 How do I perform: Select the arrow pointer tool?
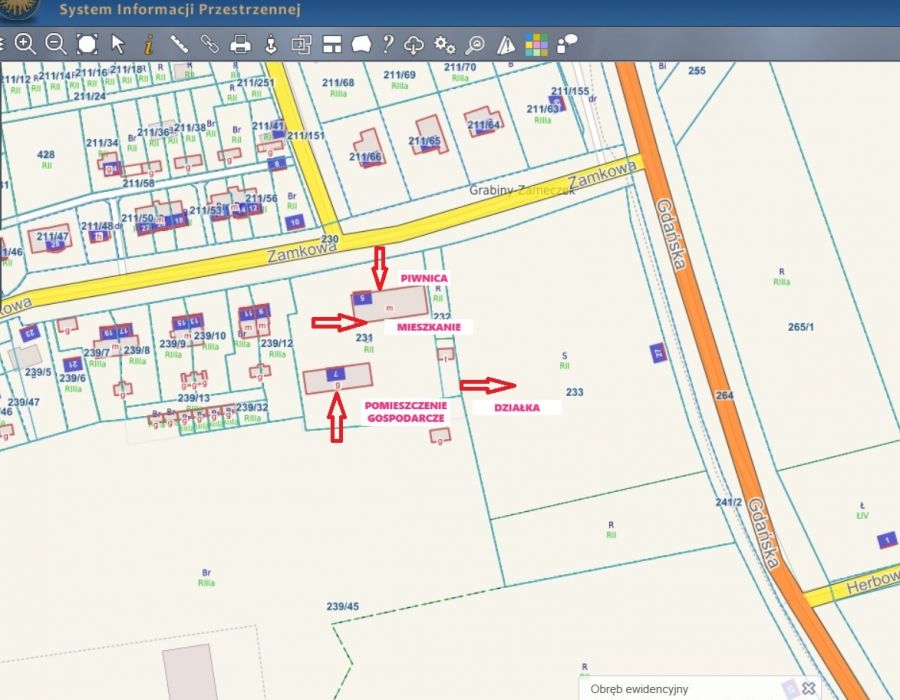[x=118, y=43]
